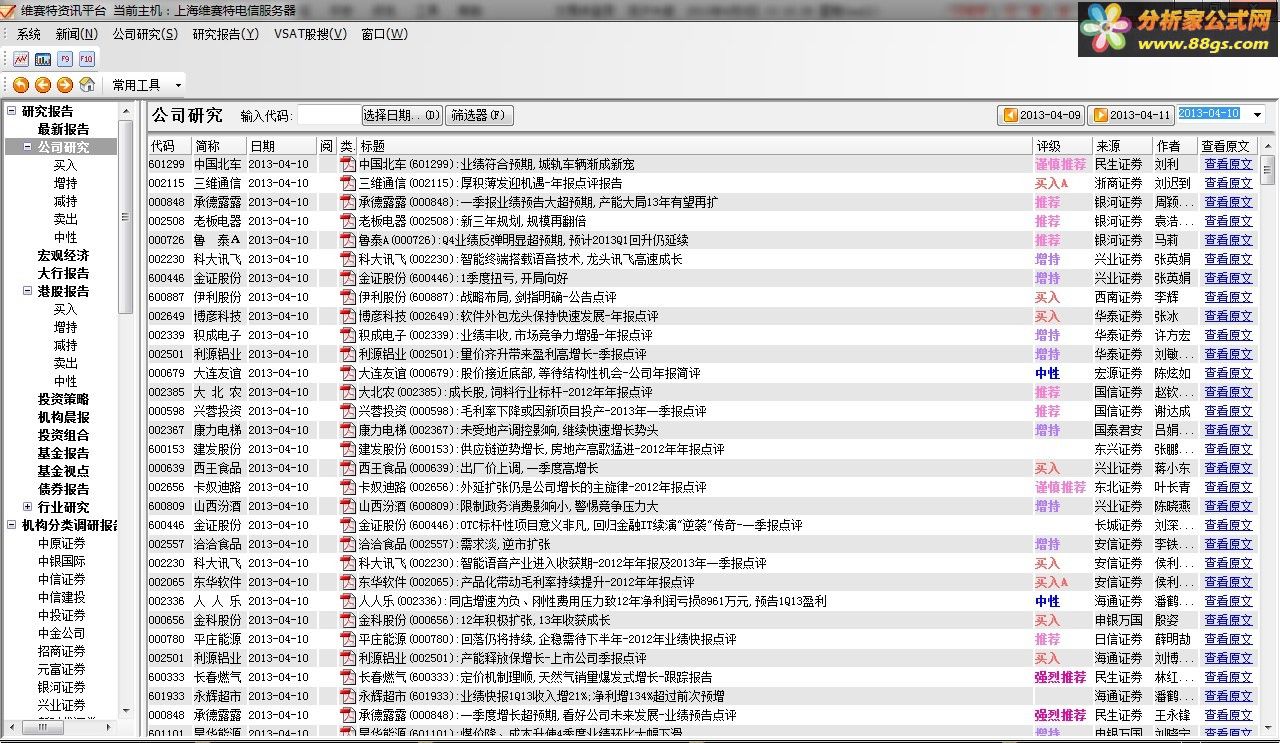Select 最新报告 in the tree

click(x=63, y=129)
